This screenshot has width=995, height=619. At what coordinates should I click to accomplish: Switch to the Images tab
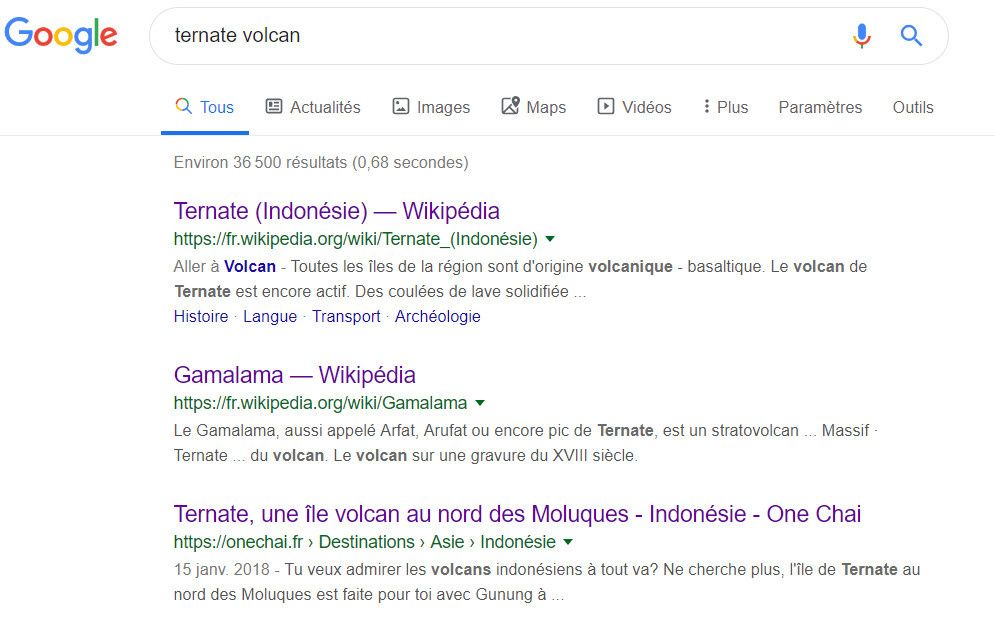click(432, 107)
